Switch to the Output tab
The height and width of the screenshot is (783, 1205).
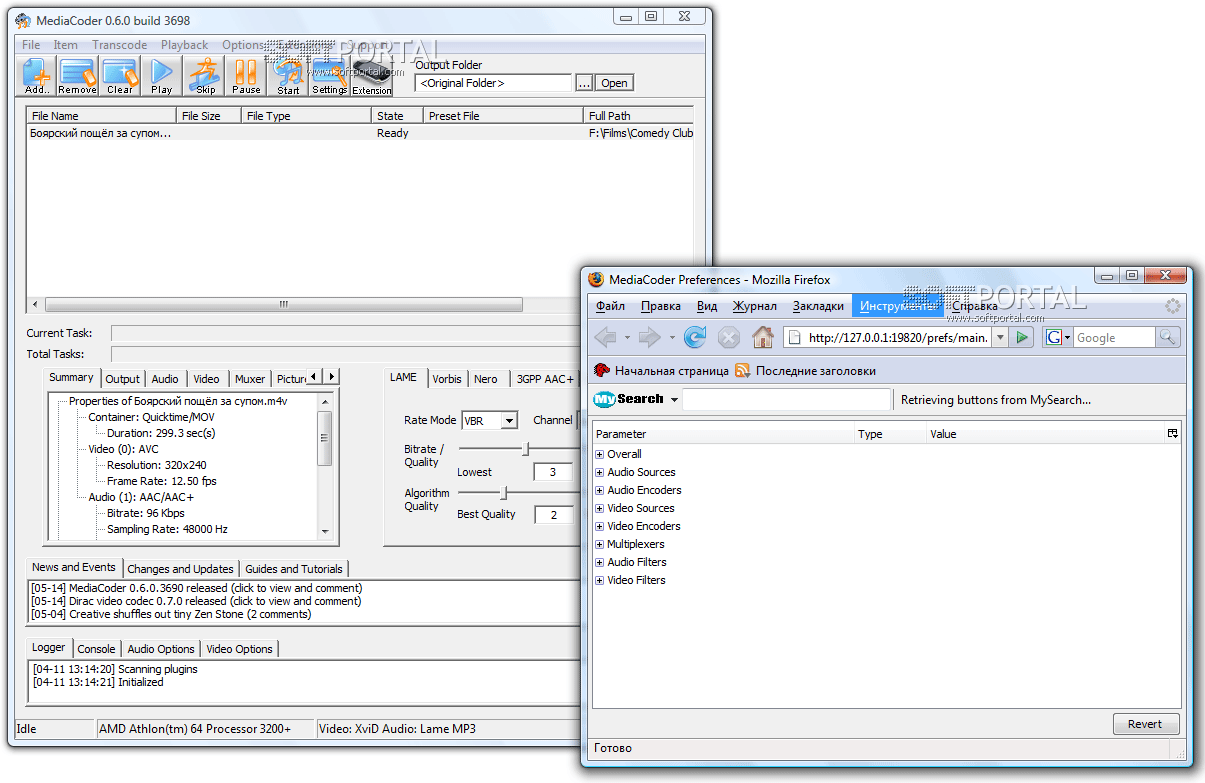pyautogui.click(x=122, y=379)
